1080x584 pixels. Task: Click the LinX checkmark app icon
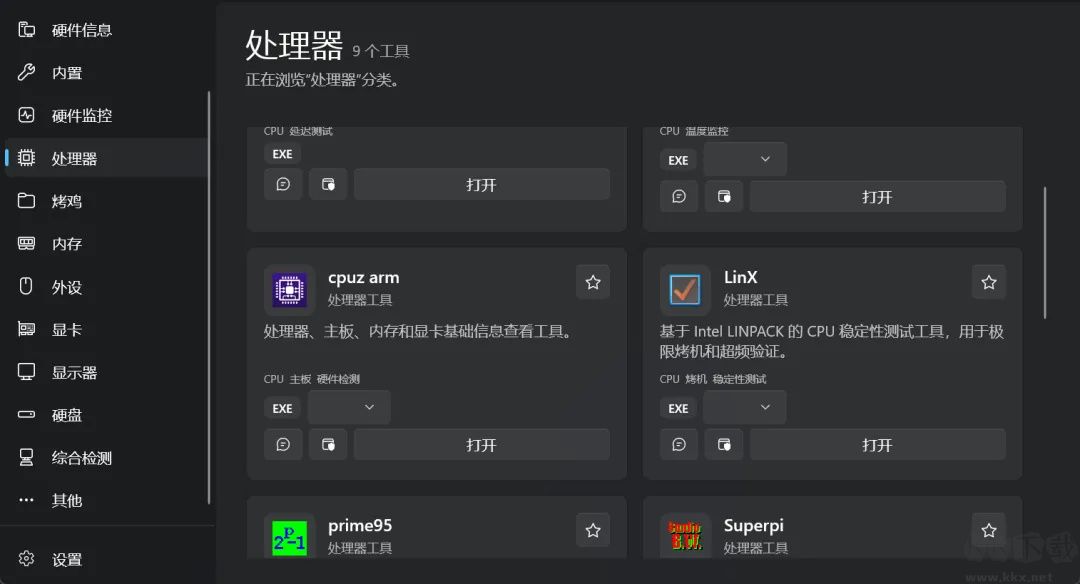(685, 290)
